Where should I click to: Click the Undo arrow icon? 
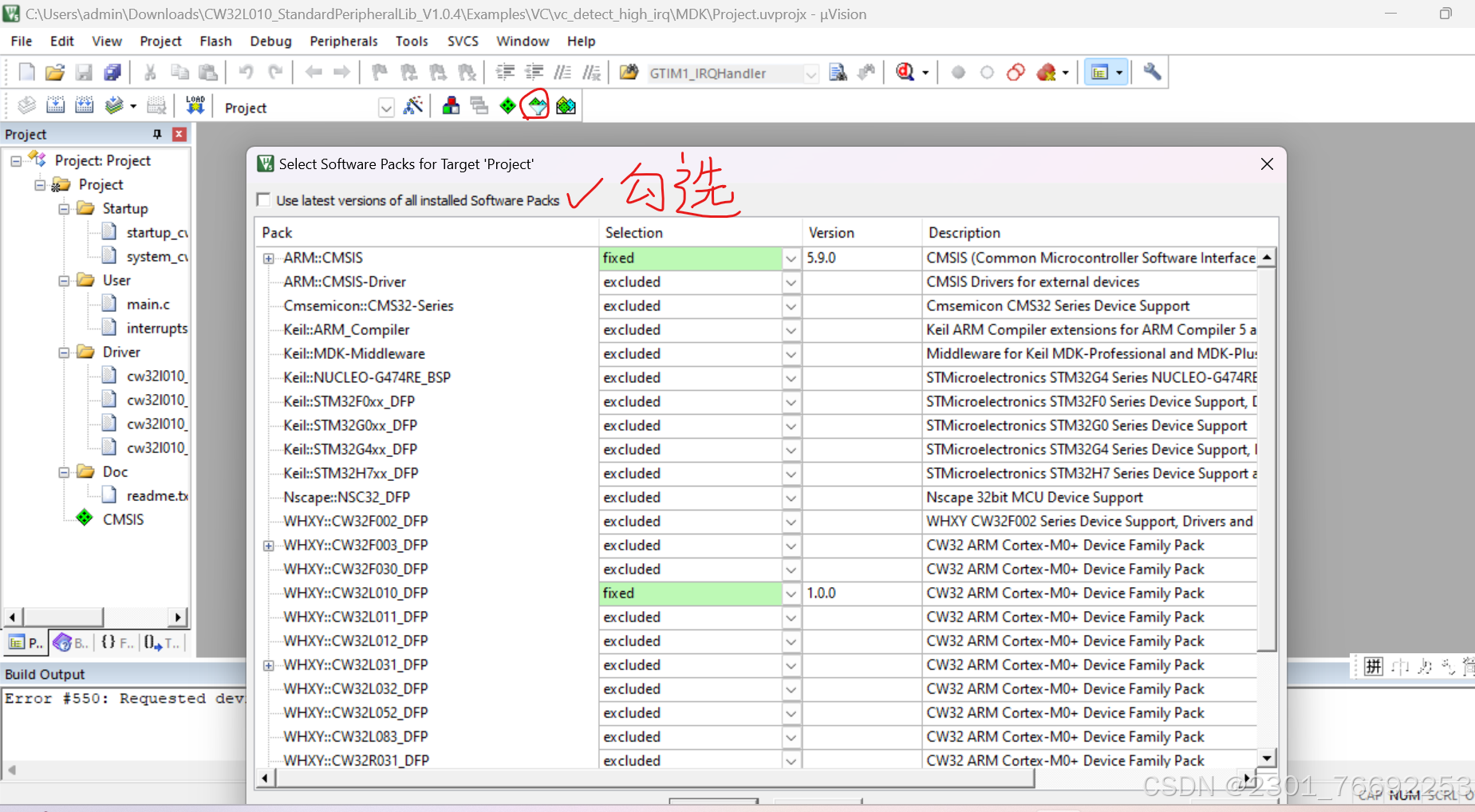246,73
